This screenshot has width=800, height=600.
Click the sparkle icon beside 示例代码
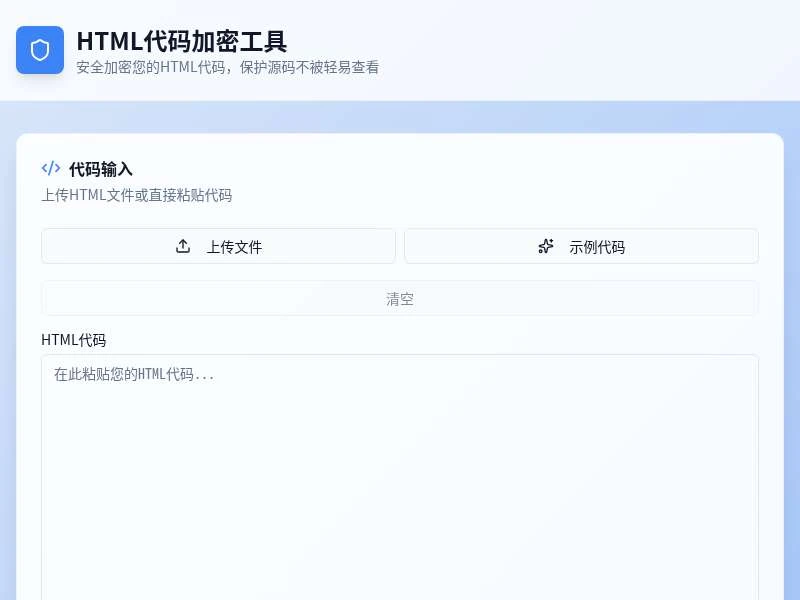click(x=546, y=246)
